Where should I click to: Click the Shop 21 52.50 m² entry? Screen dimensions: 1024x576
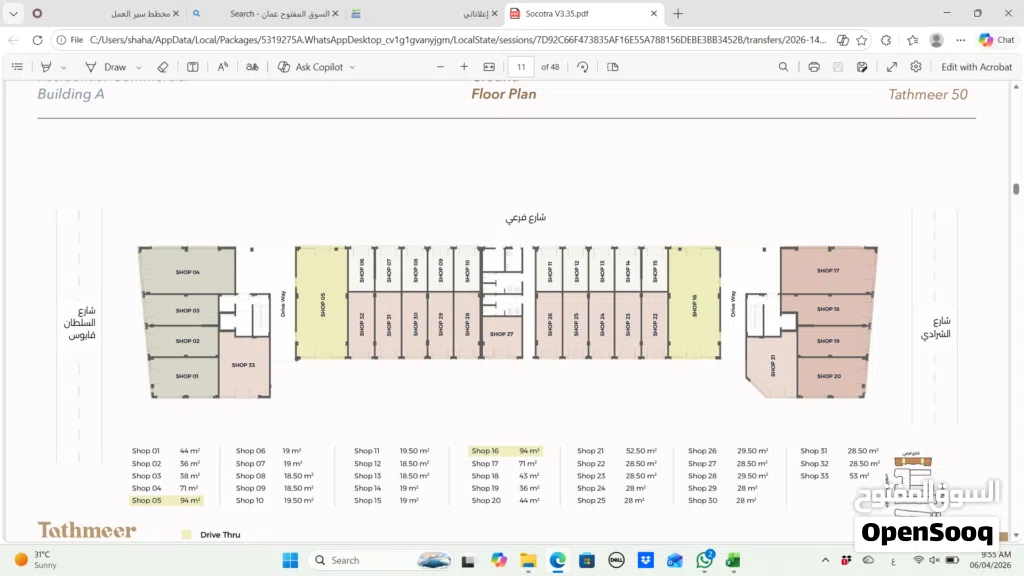pos(616,451)
